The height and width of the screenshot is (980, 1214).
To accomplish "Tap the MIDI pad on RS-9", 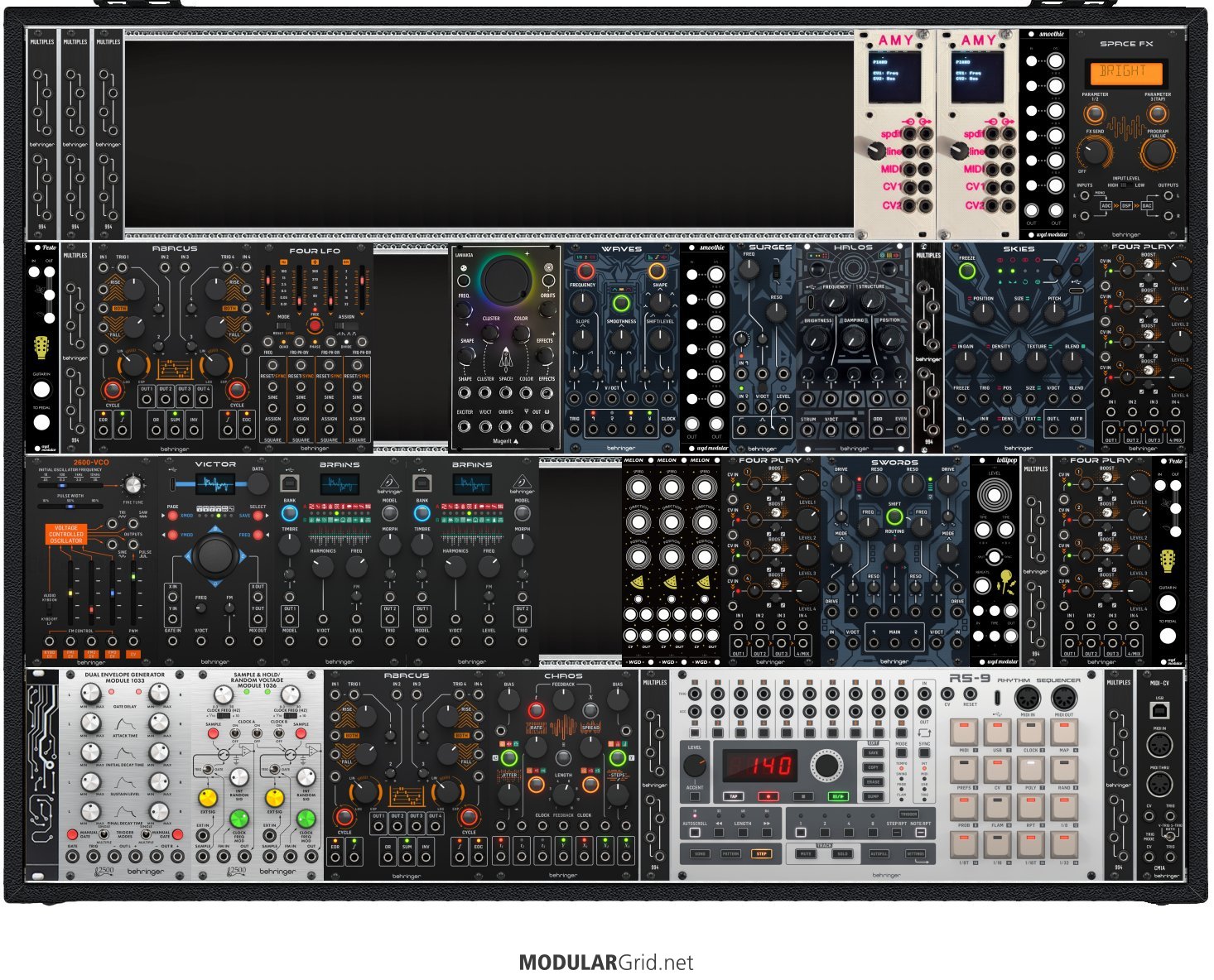I will click(964, 733).
